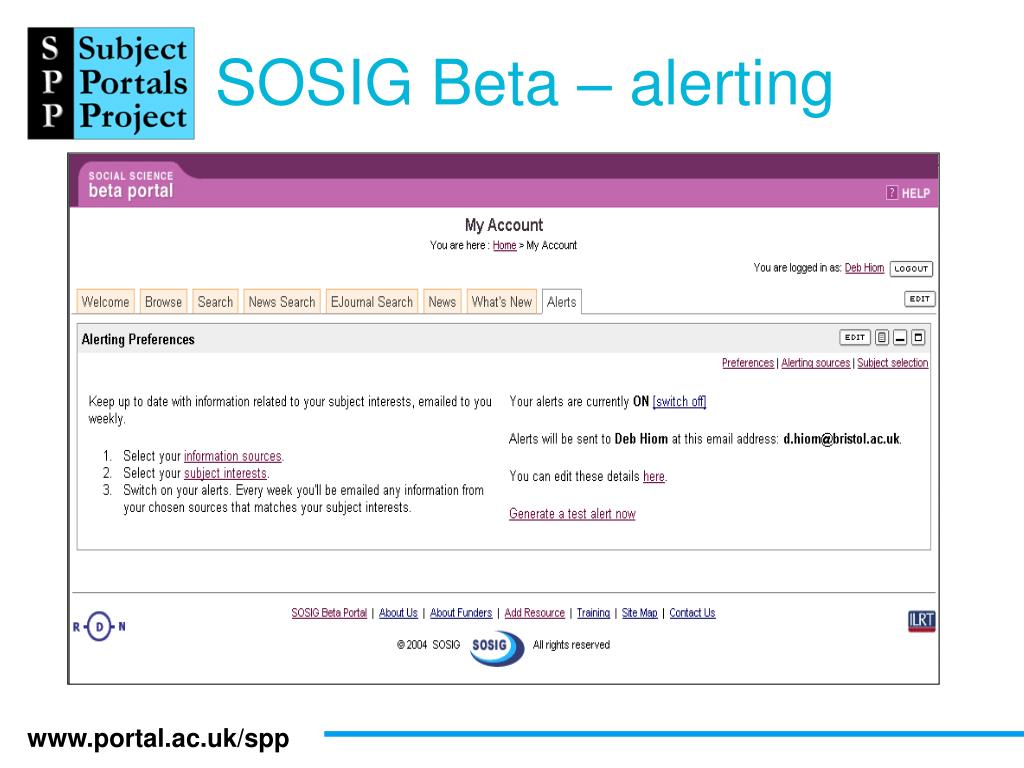Minimize the Alerting Preferences panel
Image resolution: width=1024 pixels, height=768 pixels.
coord(900,338)
